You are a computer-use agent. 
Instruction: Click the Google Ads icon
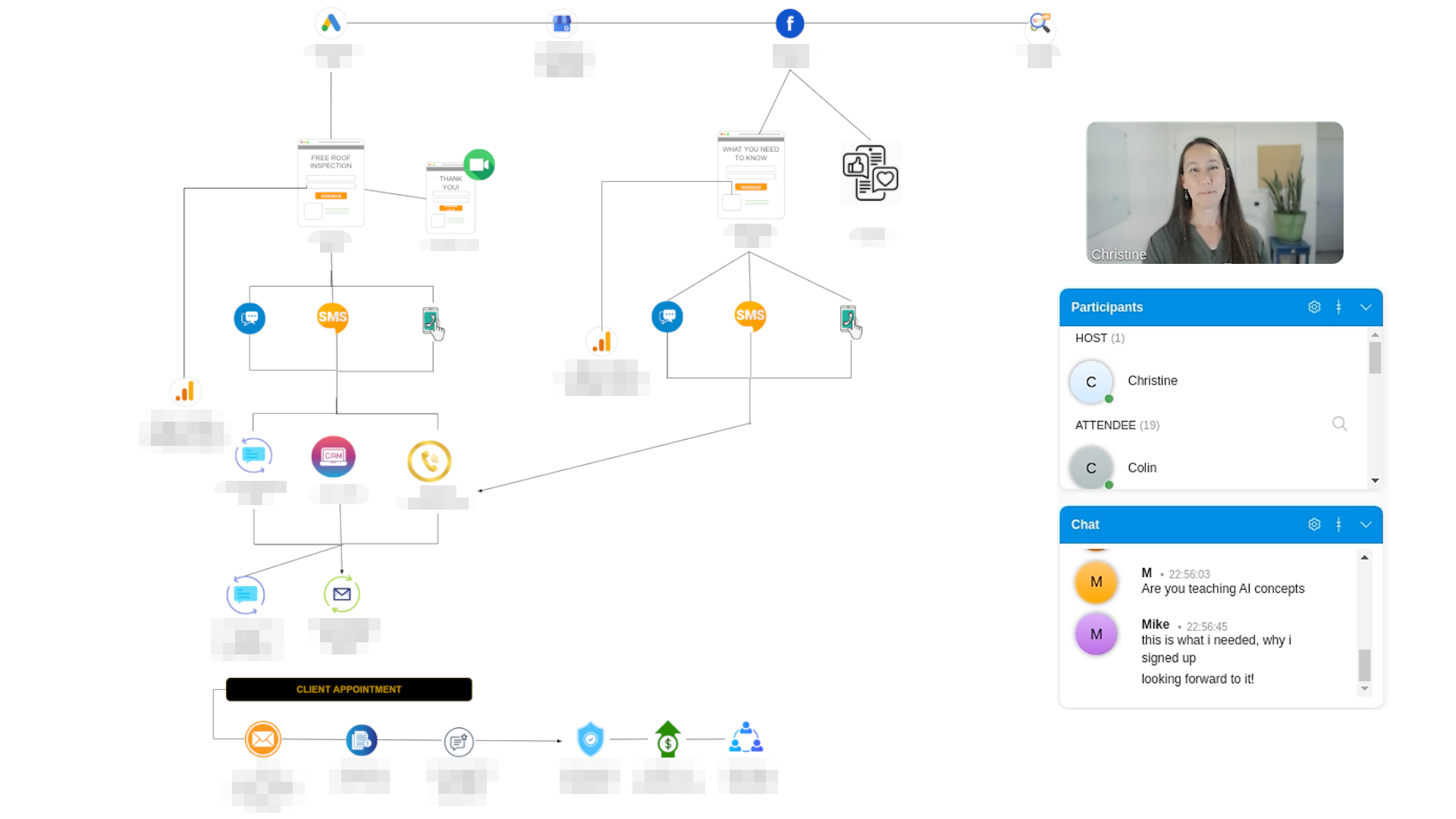331,24
